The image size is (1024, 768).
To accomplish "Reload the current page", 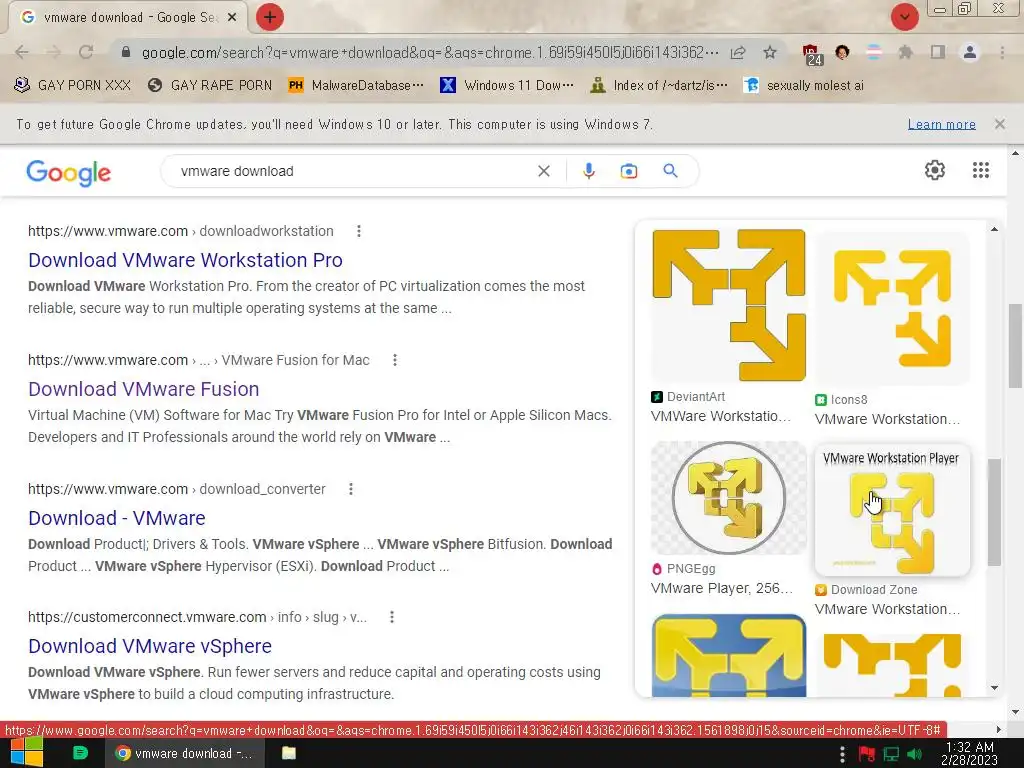I will (x=86, y=52).
